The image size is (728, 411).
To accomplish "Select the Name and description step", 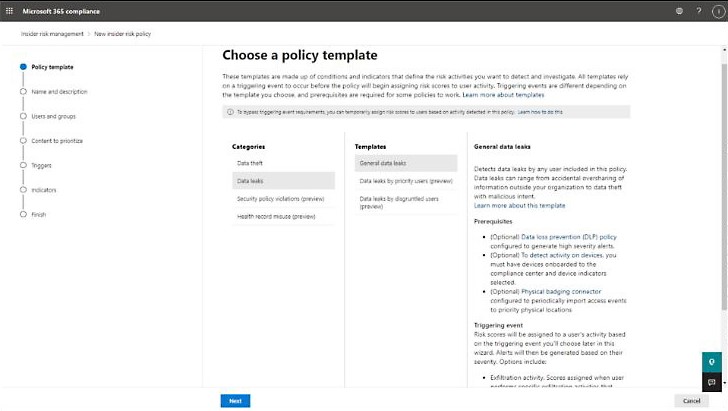I will (x=54, y=91).
